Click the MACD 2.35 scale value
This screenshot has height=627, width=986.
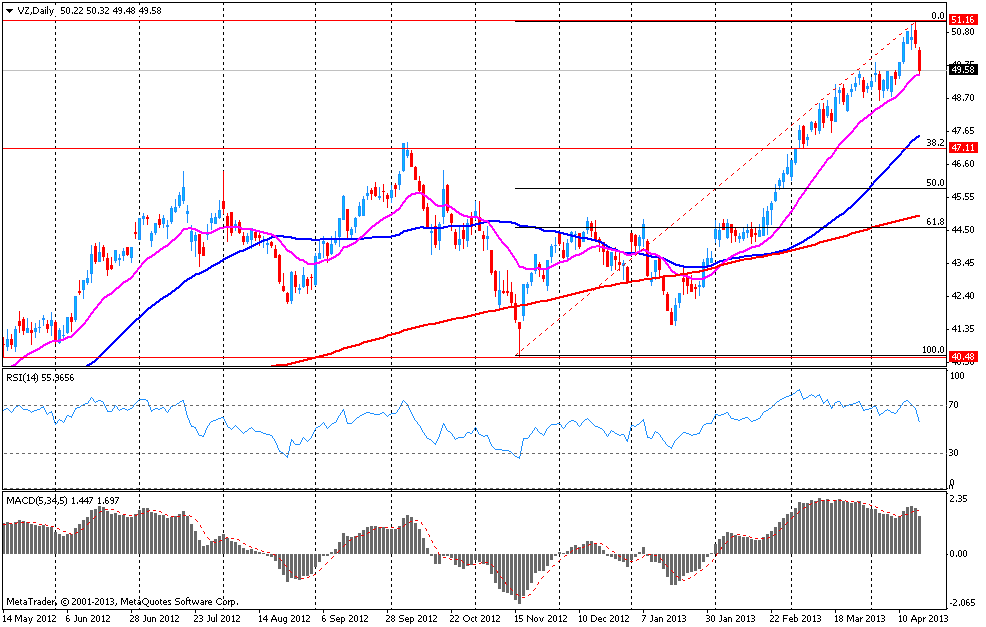(x=958, y=499)
